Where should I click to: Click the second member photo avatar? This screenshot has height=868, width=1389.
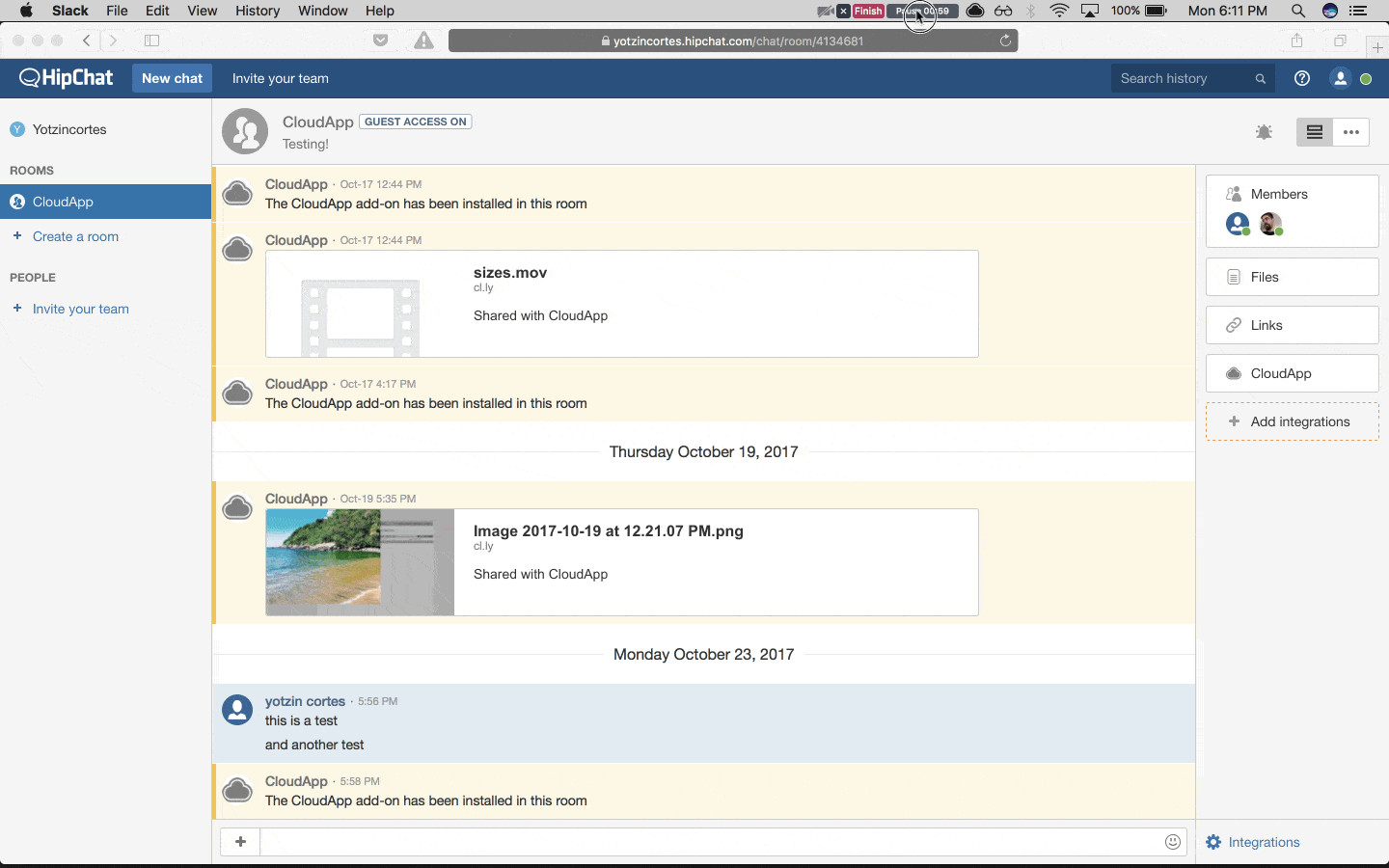[x=1270, y=224]
